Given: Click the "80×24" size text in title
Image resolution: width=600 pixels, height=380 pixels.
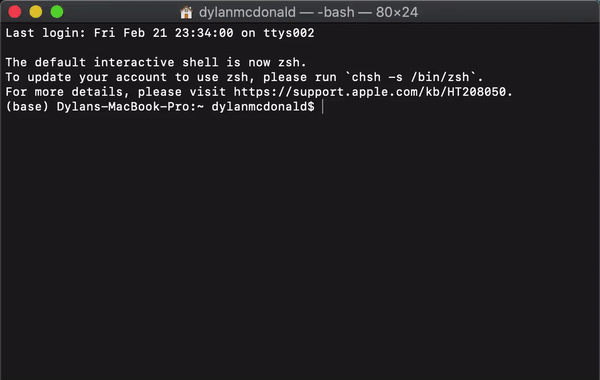Looking at the screenshot, I should (397, 12).
